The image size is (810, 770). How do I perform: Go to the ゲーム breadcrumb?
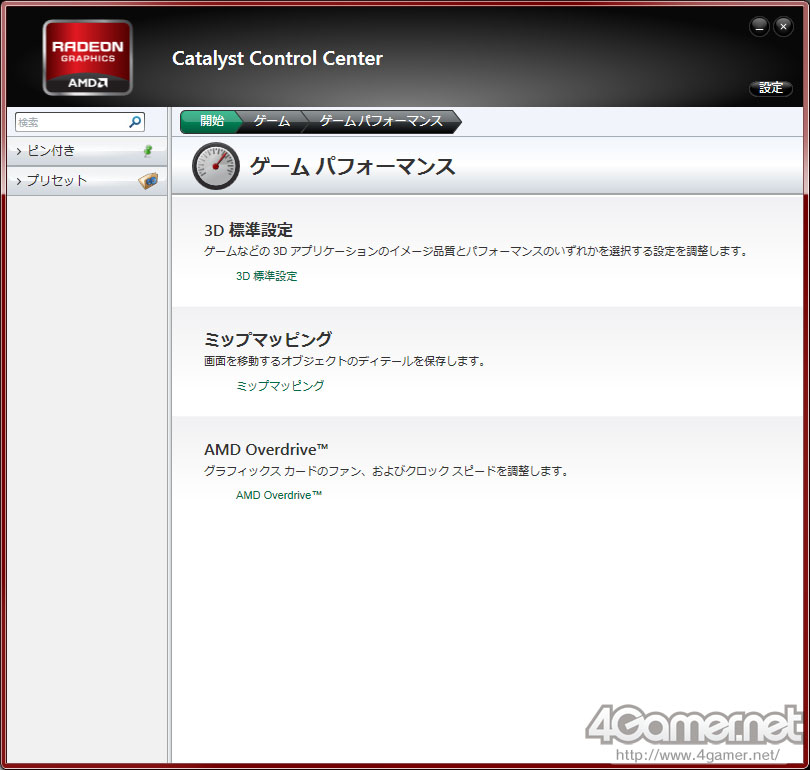[x=272, y=121]
